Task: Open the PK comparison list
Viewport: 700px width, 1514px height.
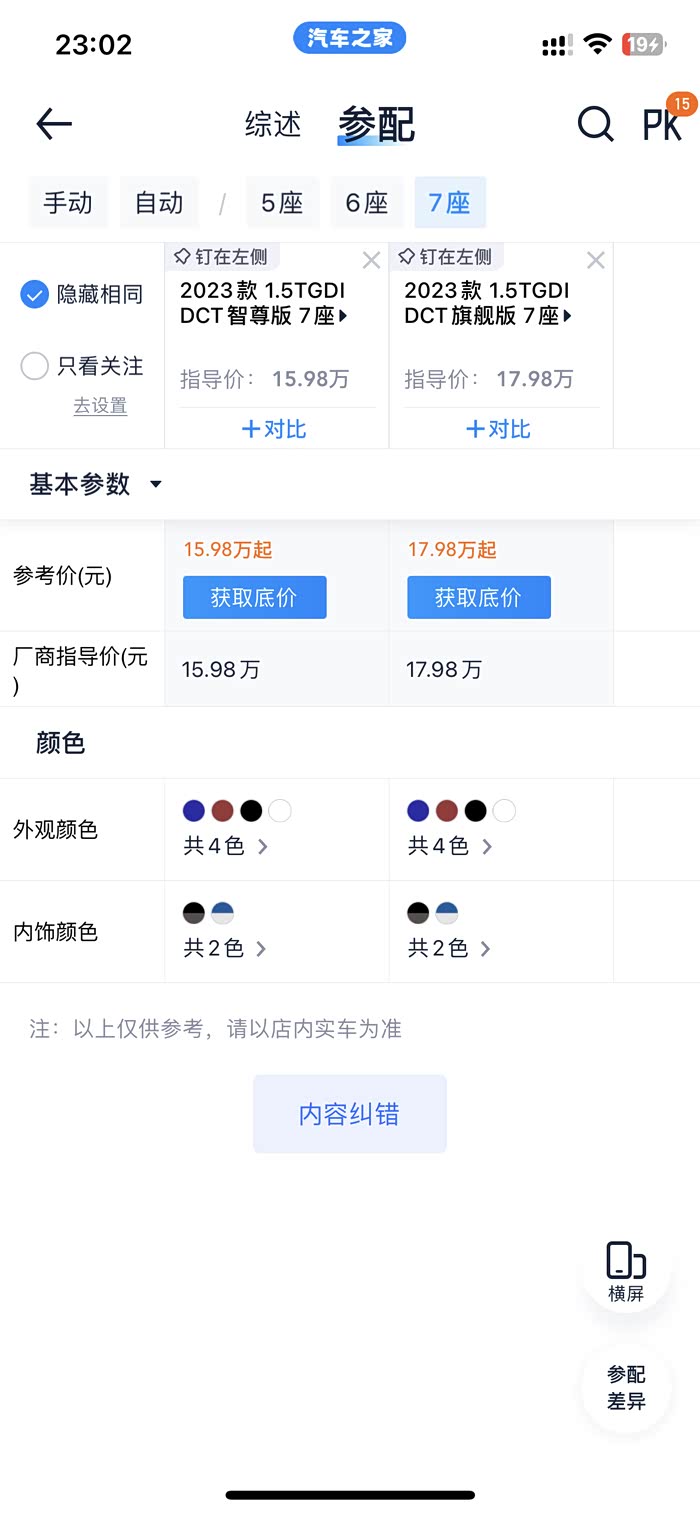Action: click(662, 124)
